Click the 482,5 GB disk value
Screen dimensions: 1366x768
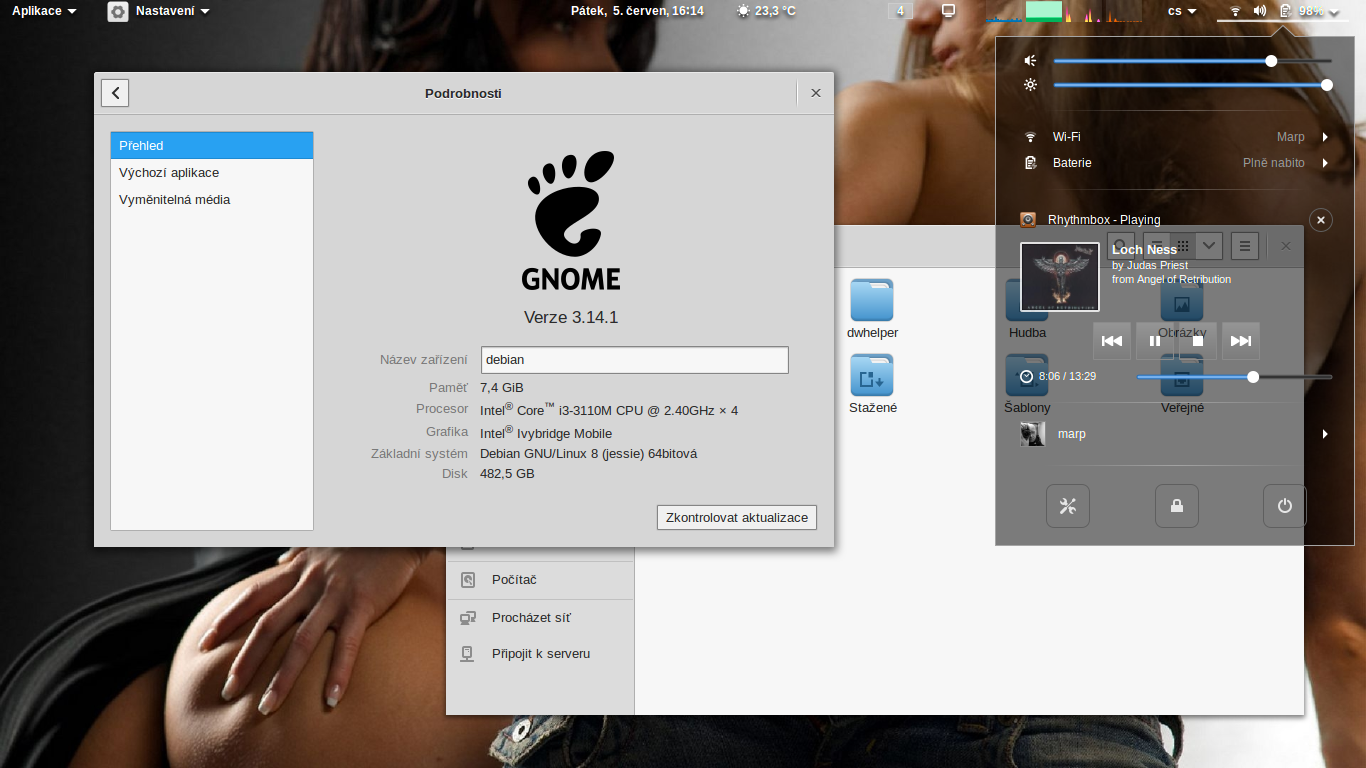(x=507, y=474)
